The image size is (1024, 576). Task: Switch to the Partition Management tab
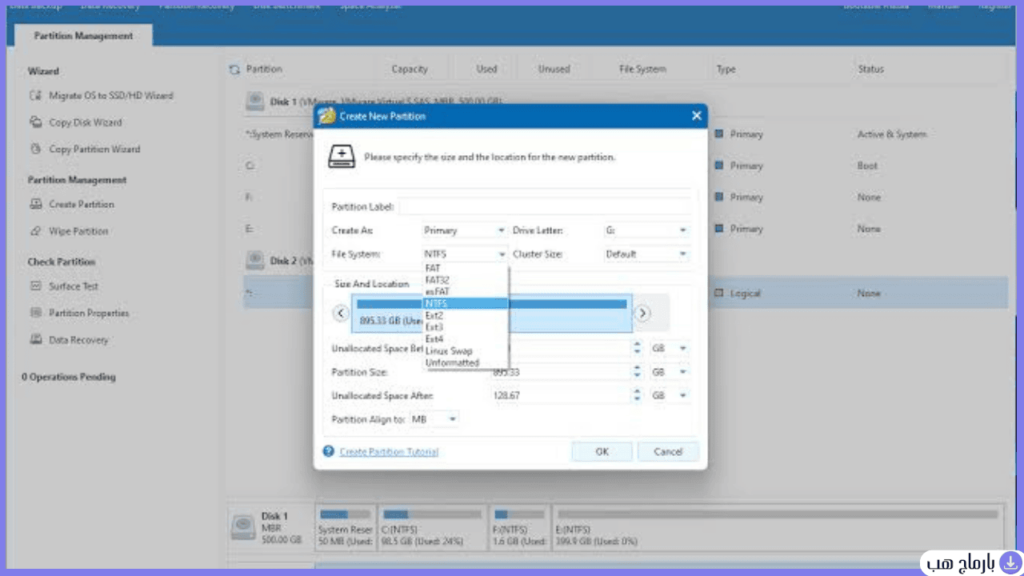(83, 36)
